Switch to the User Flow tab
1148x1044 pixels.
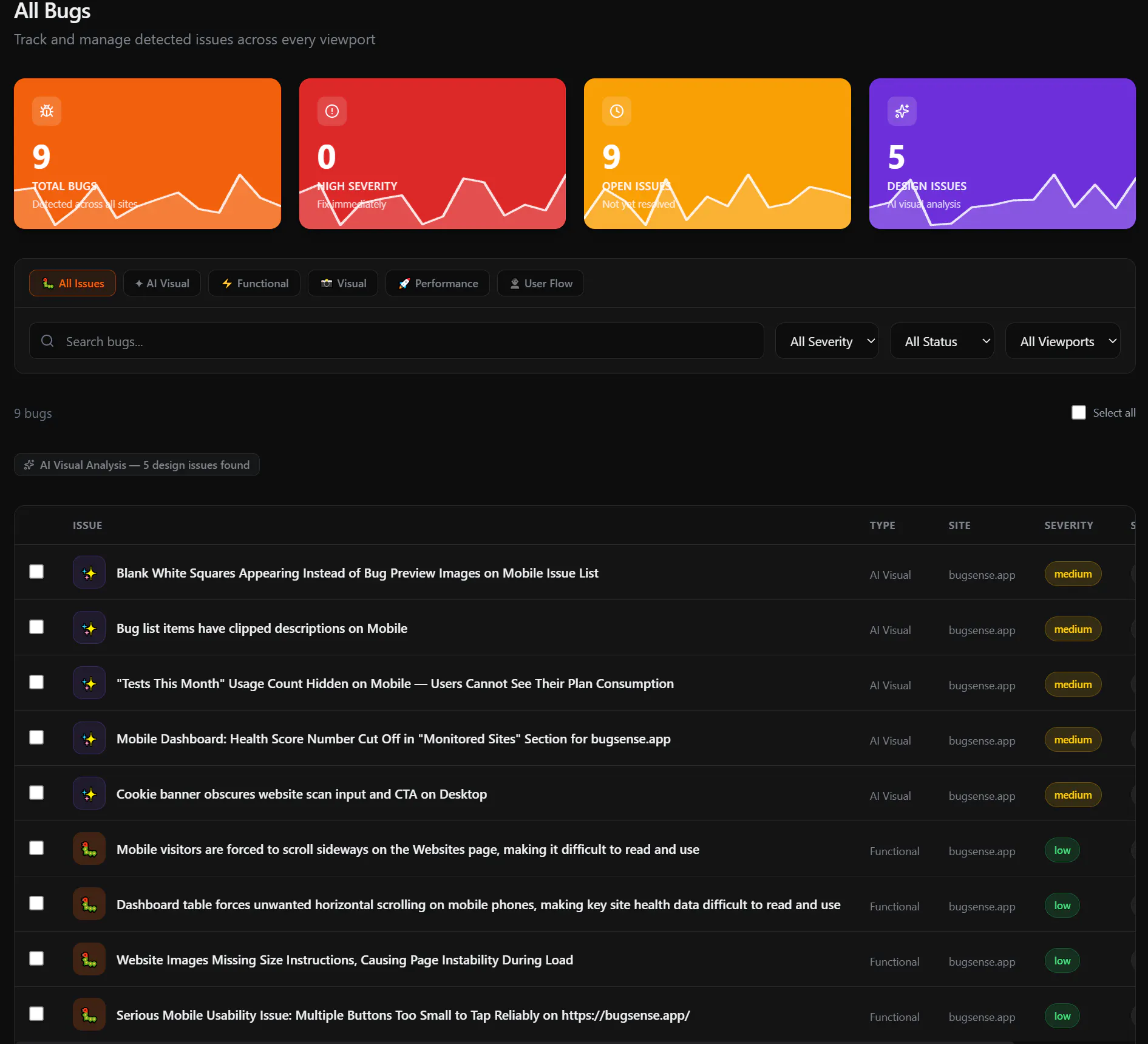point(540,283)
